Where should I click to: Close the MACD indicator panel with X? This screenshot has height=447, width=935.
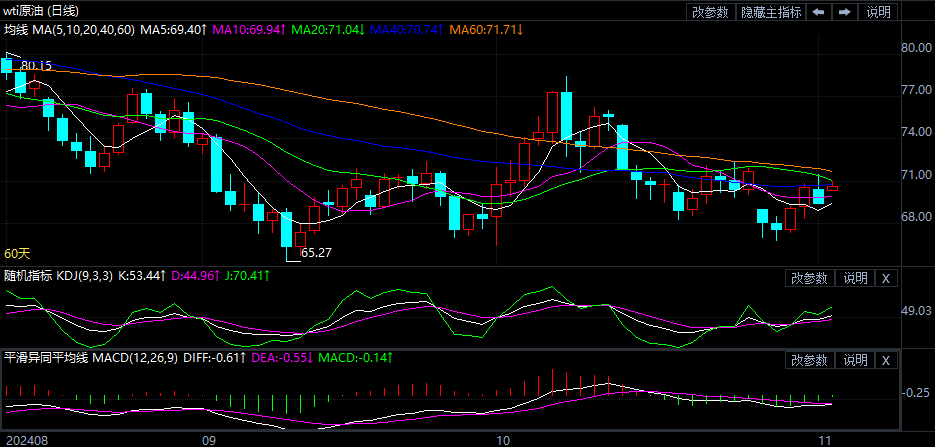886,360
